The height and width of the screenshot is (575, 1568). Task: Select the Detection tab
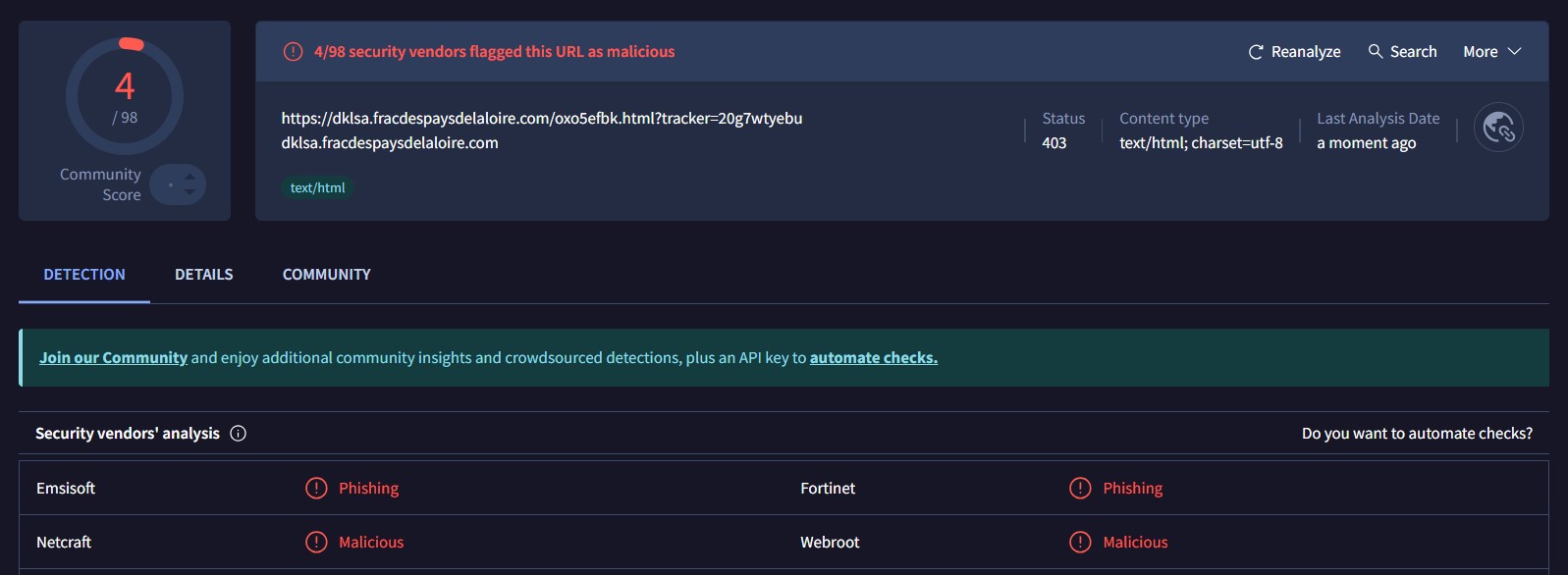pyautogui.click(x=84, y=275)
